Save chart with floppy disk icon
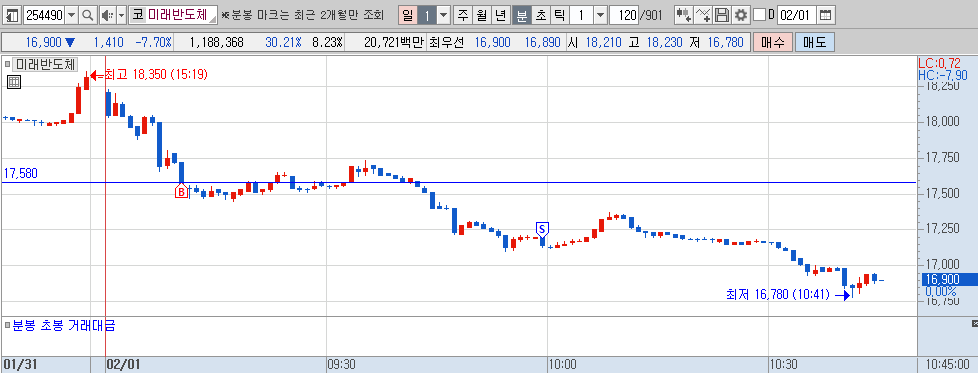 pos(722,14)
